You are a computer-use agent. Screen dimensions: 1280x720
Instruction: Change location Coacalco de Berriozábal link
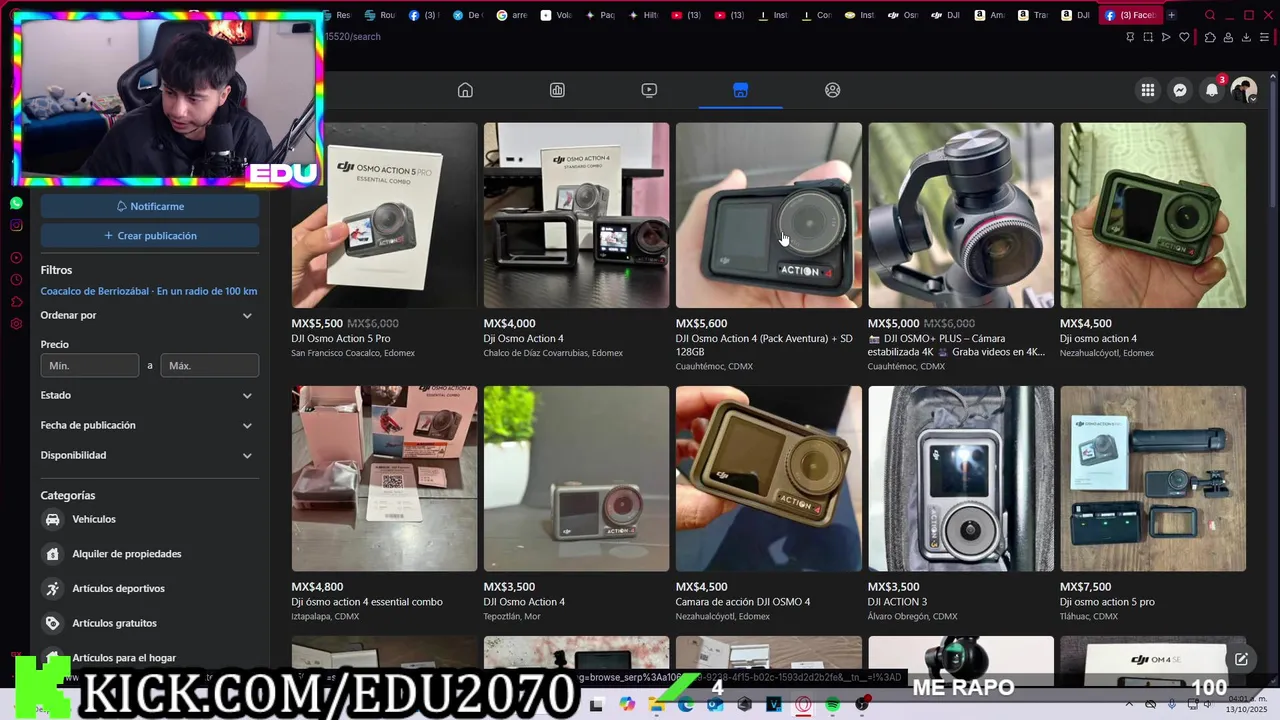click(x=149, y=292)
